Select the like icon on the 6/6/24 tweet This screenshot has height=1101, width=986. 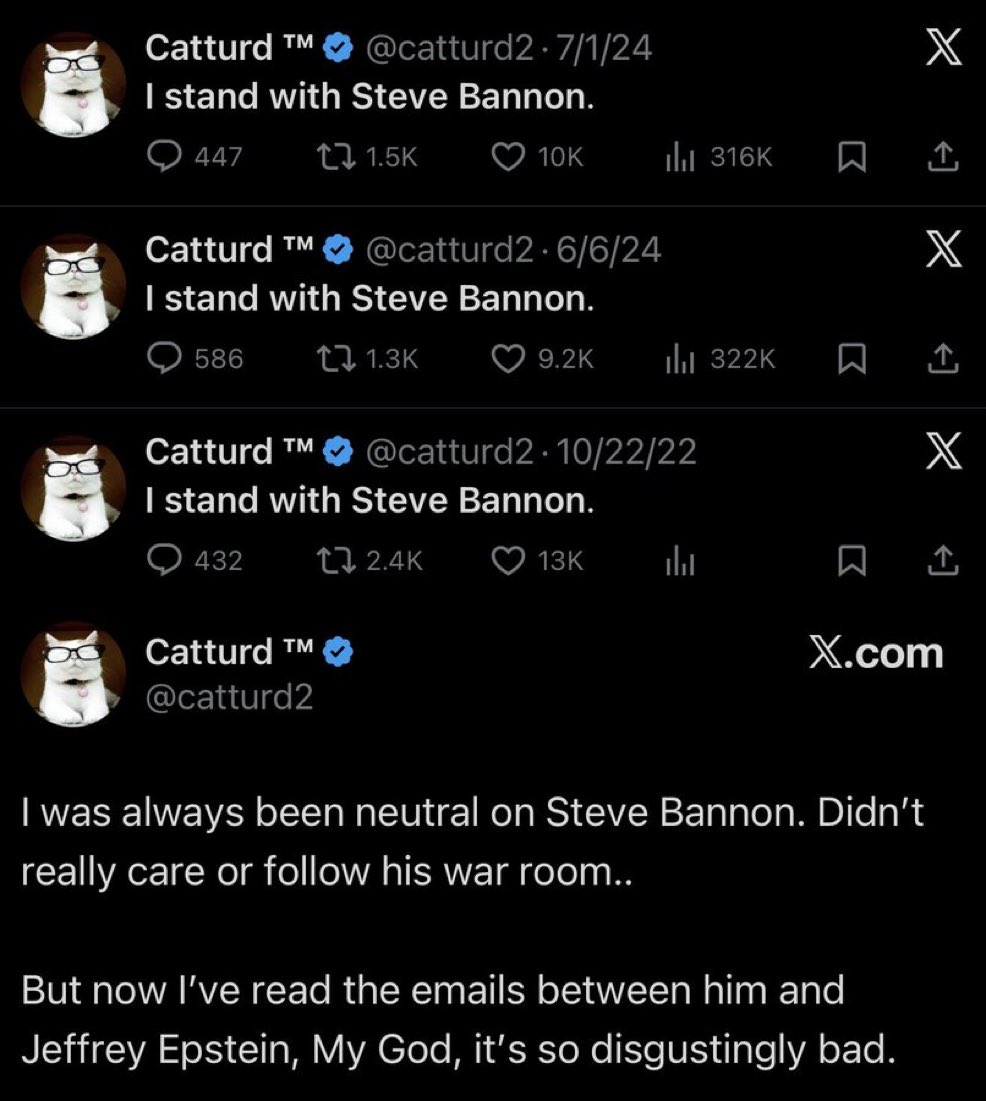pos(510,358)
